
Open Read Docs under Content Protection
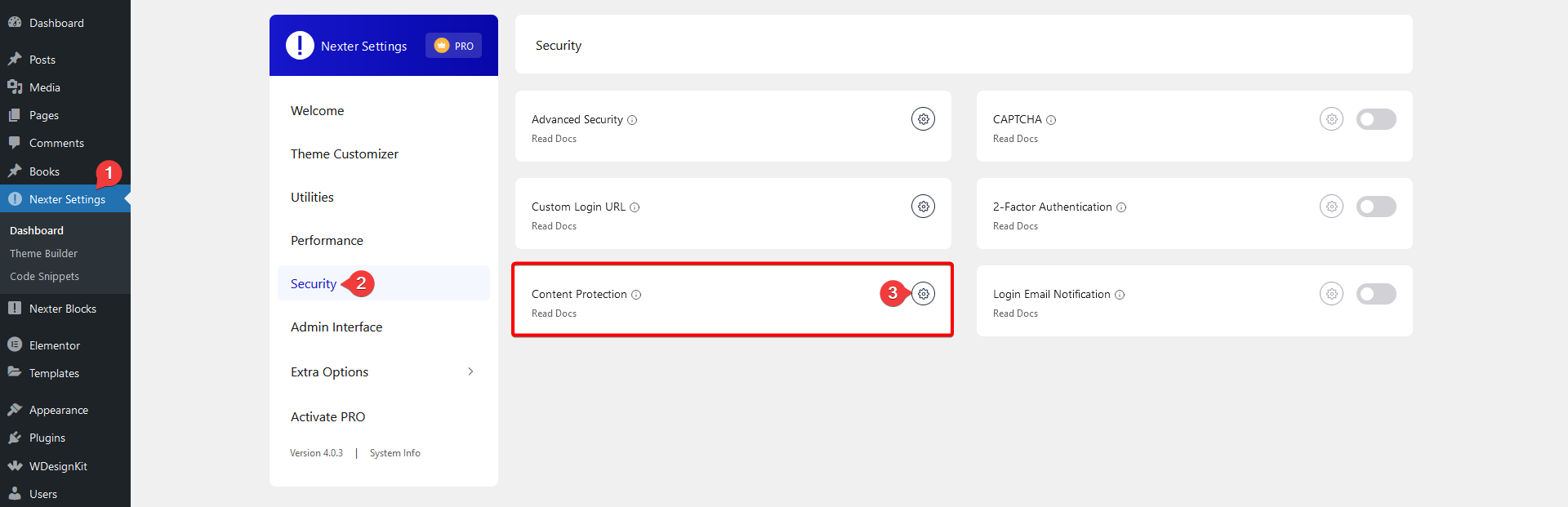point(554,314)
